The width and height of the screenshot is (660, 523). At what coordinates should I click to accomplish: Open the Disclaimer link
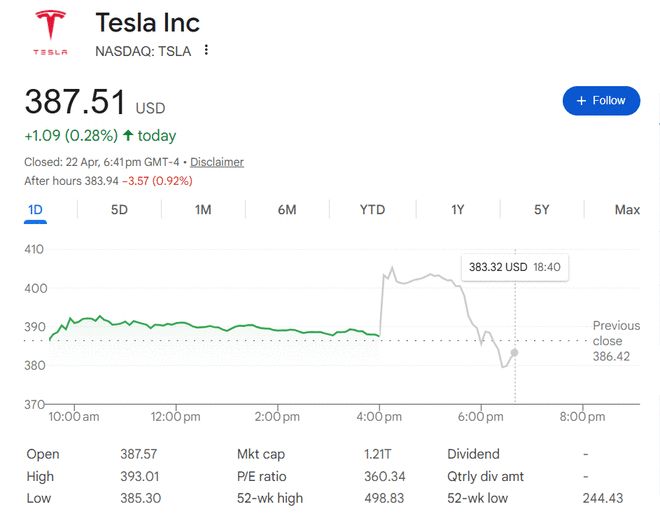pyautogui.click(x=217, y=162)
